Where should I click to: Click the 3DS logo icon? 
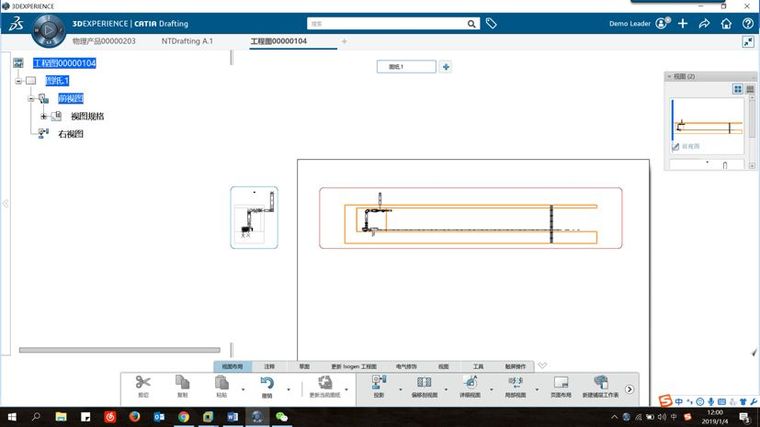coord(16,23)
